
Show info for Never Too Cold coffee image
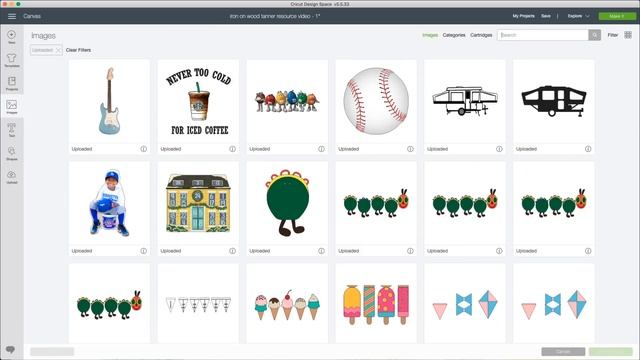click(x=232, y=149)
